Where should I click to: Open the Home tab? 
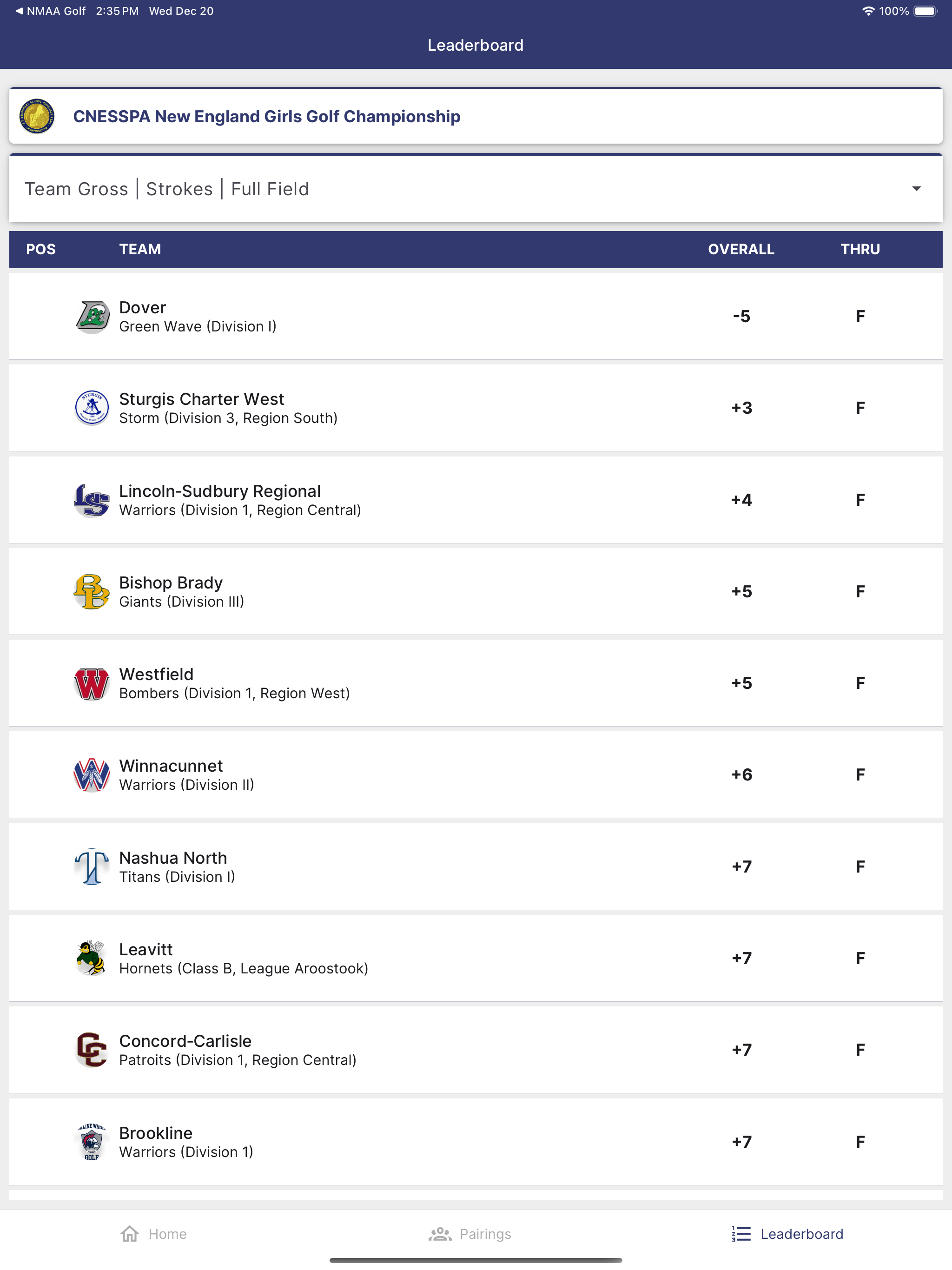click(x=154, y=1234)
